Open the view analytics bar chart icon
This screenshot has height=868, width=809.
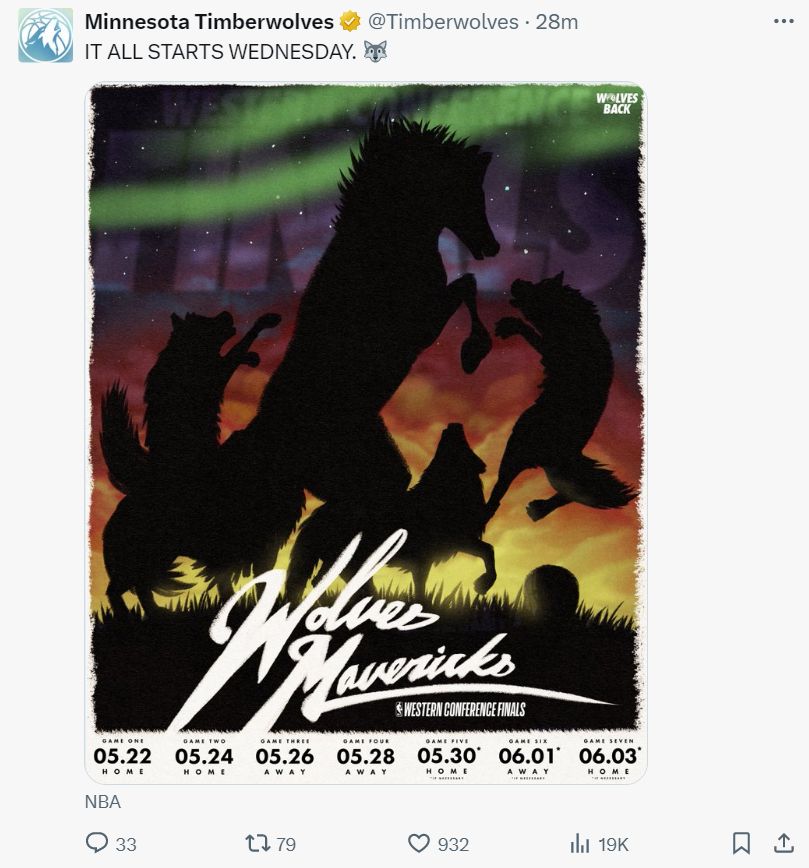click(579, 844)
